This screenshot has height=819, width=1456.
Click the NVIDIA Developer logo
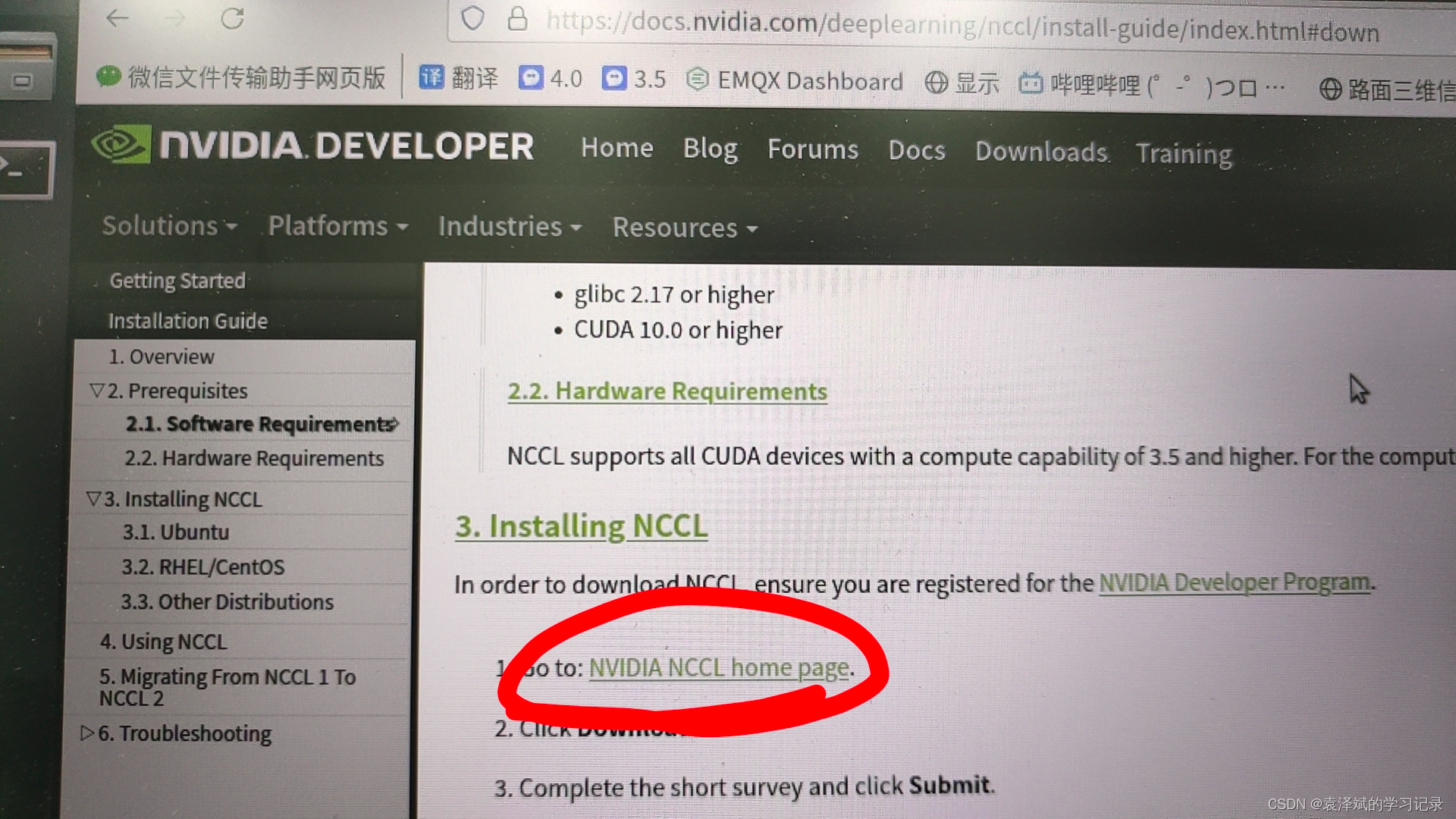click(x=312, y=144)
